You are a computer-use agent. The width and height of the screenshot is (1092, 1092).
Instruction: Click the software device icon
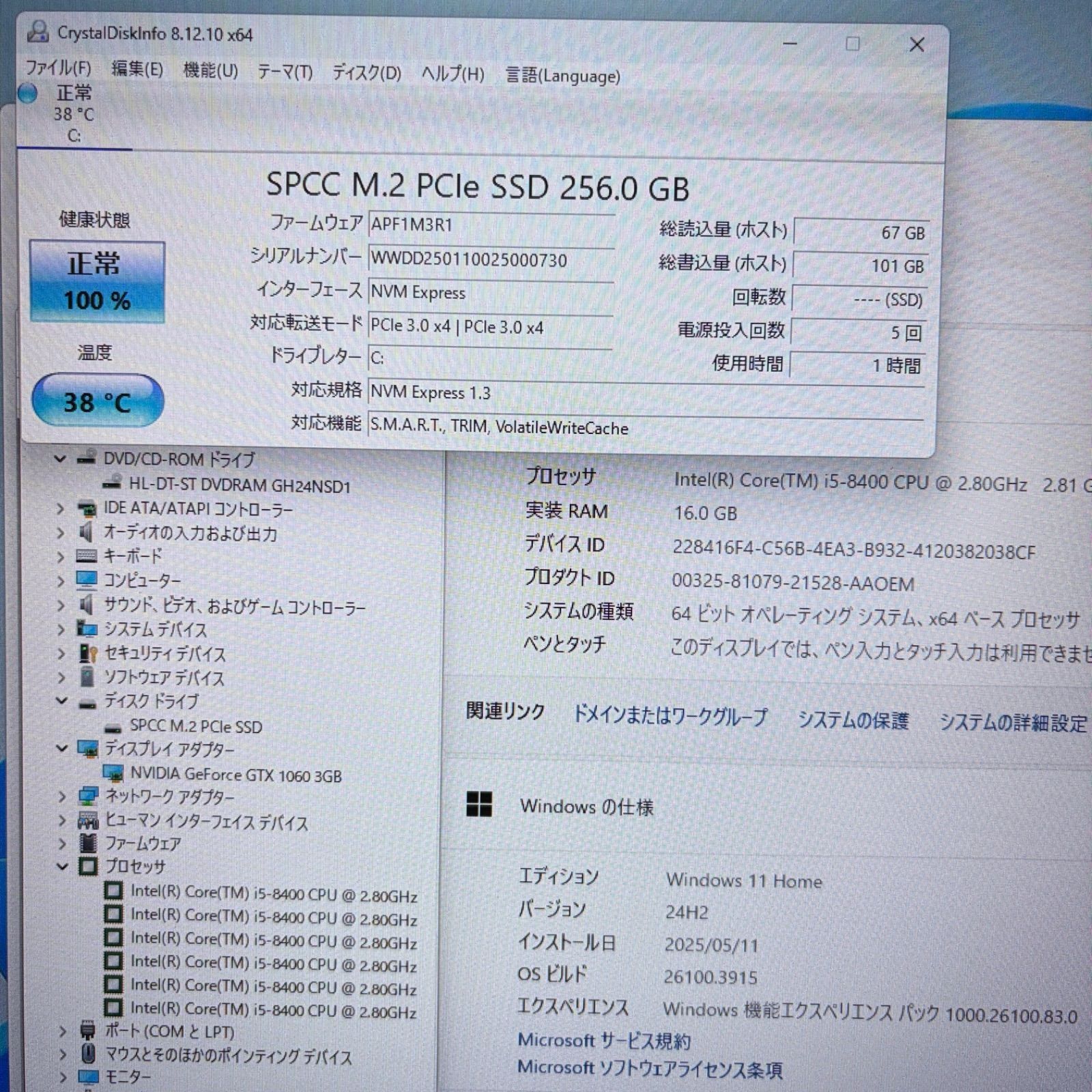pos(87,677)
